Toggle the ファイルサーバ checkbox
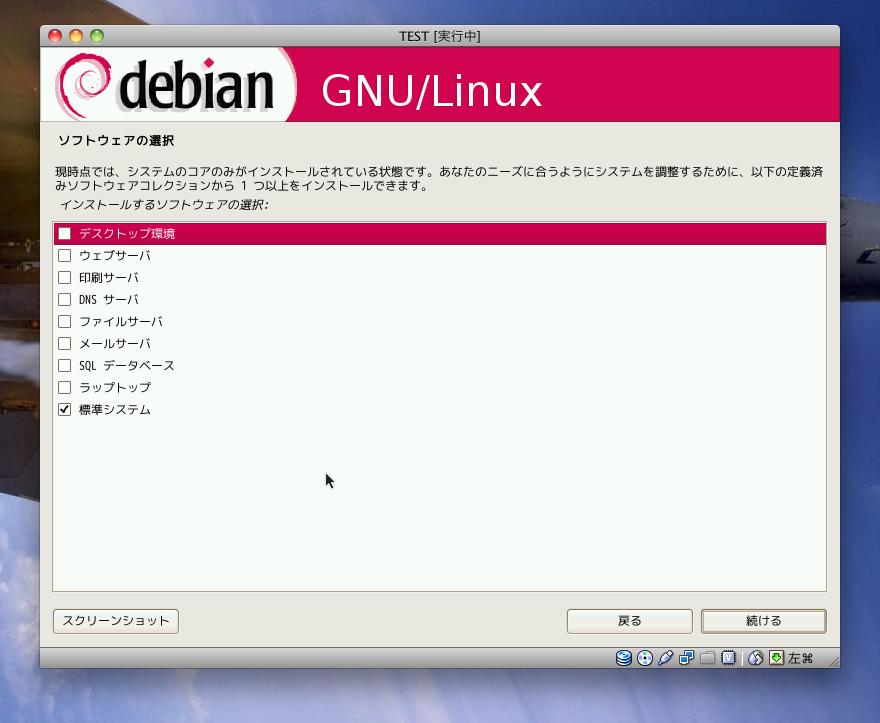The image size is (880, 723). 65,321
